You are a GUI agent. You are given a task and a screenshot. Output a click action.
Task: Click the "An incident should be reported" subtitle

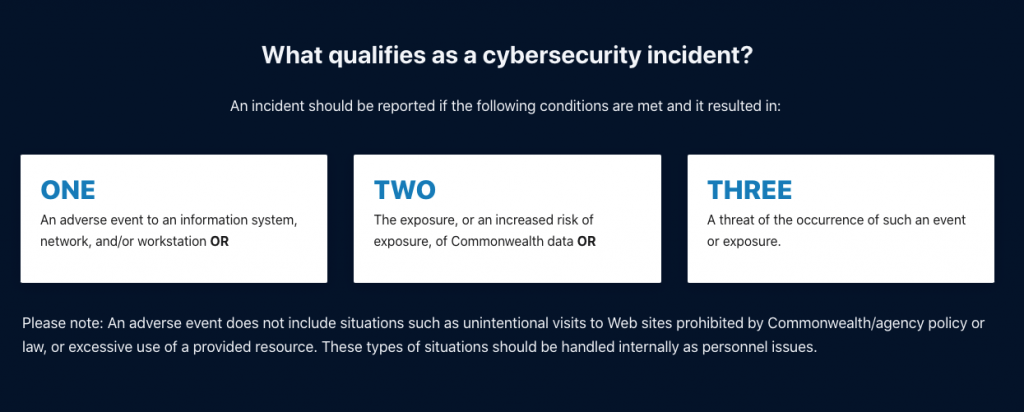point(331,106)
